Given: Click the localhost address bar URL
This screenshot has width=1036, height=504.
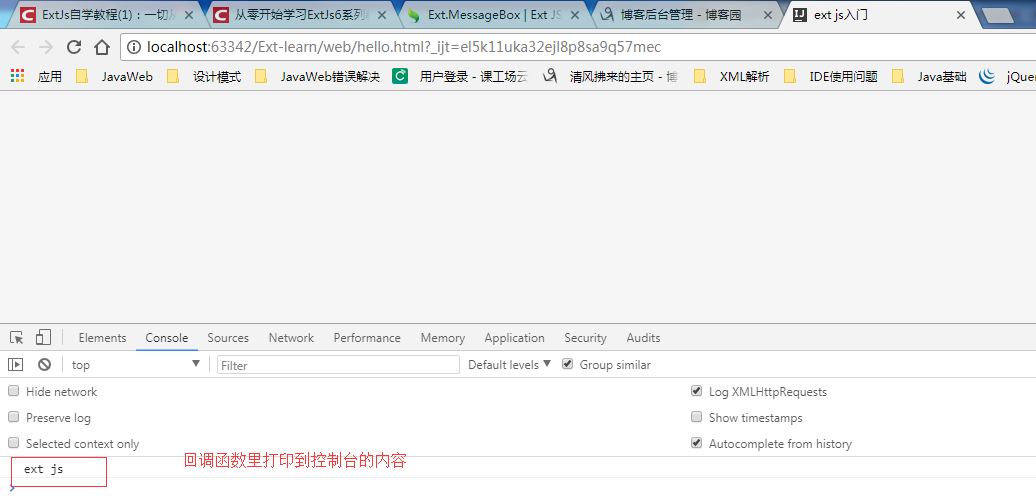Looking at the screenshot, I should point(403,47).
